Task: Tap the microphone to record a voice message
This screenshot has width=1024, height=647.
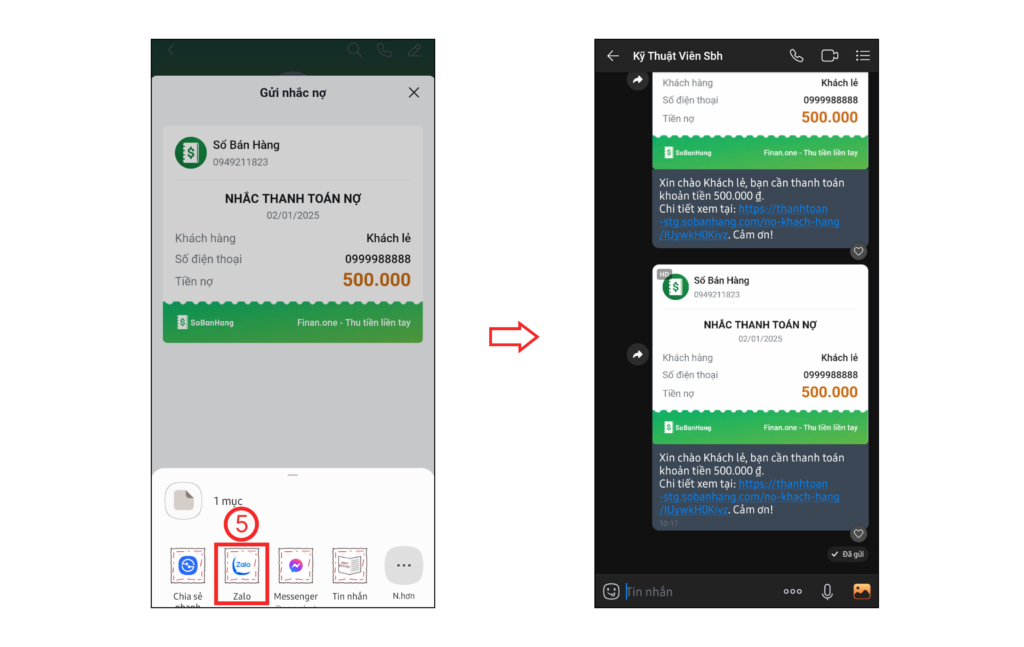Action: (827, 592)
